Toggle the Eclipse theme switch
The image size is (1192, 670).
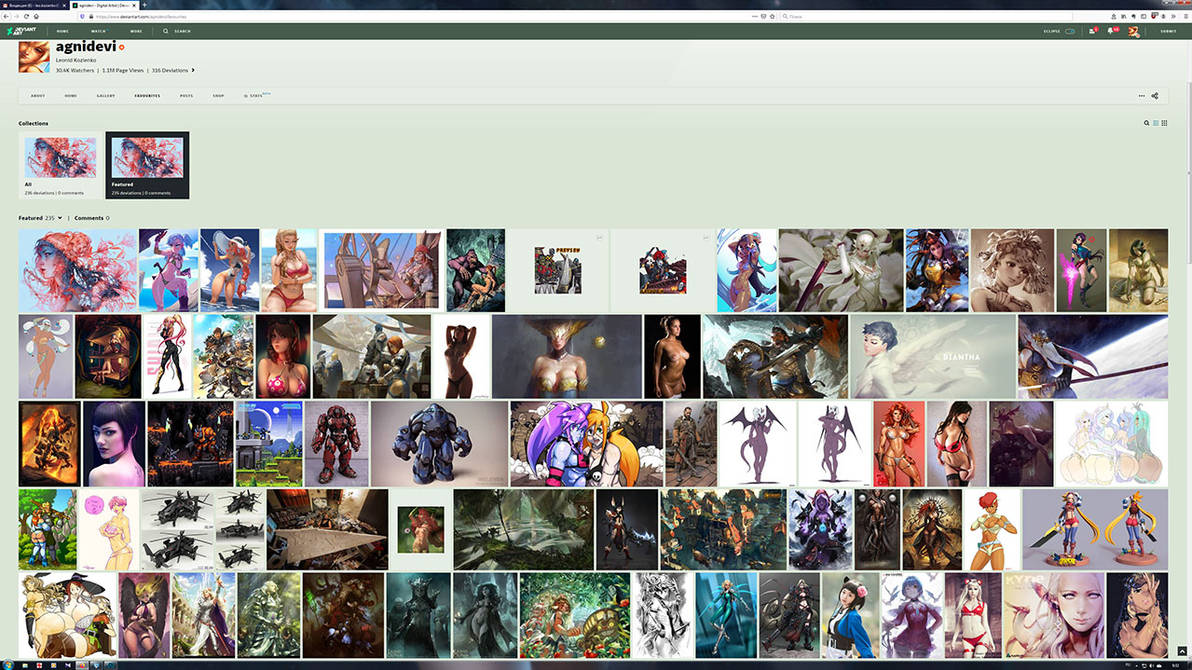click(1070, 31)
